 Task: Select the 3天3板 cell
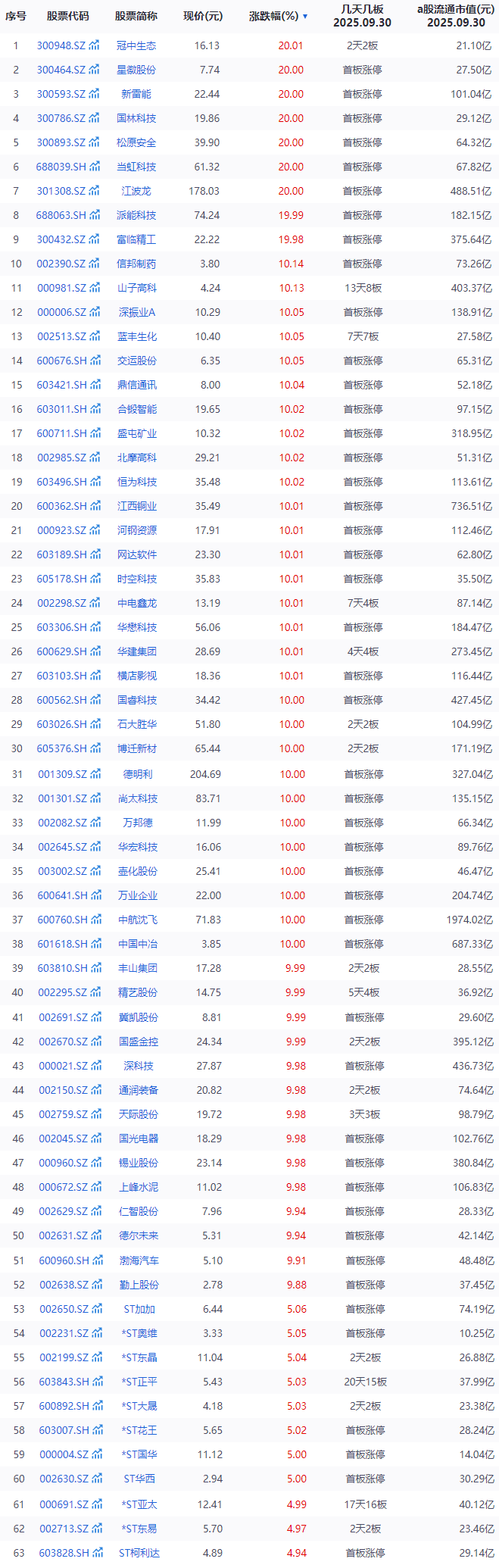click(365, 1114)
